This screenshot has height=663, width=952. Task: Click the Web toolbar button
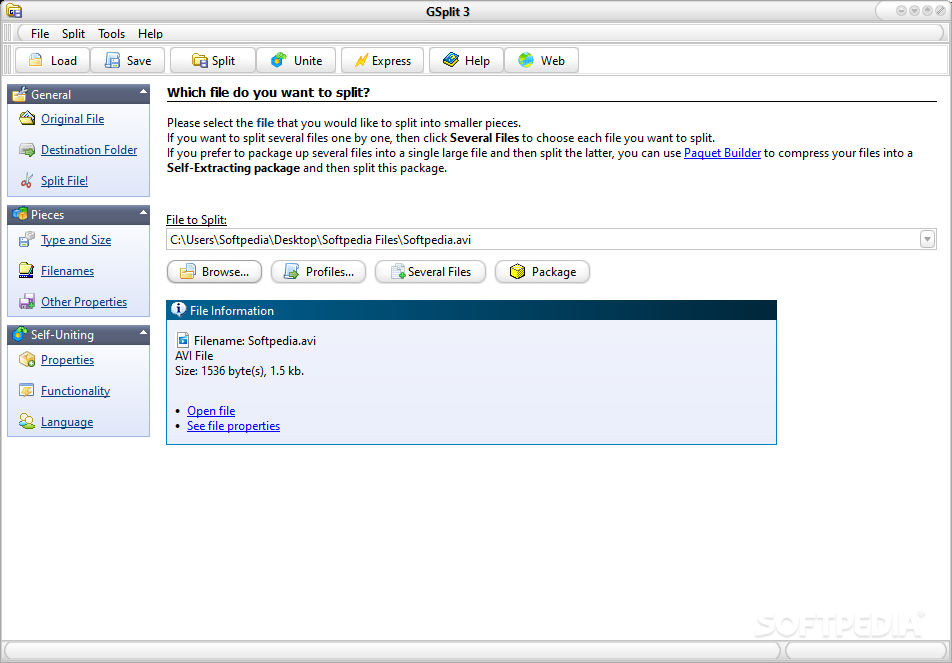coord(541,60)
